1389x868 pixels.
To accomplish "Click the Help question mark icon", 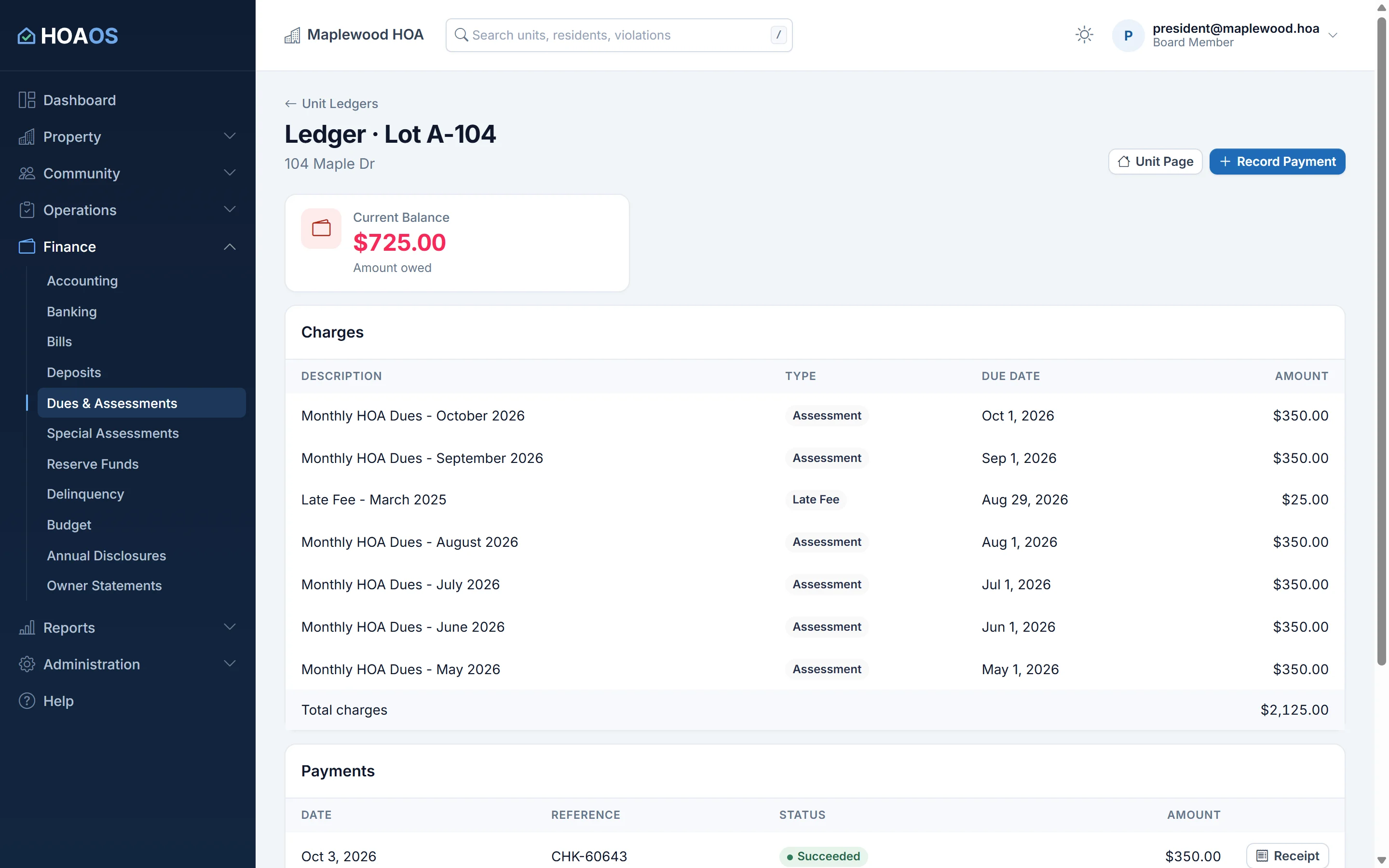I will click(27, 701).
